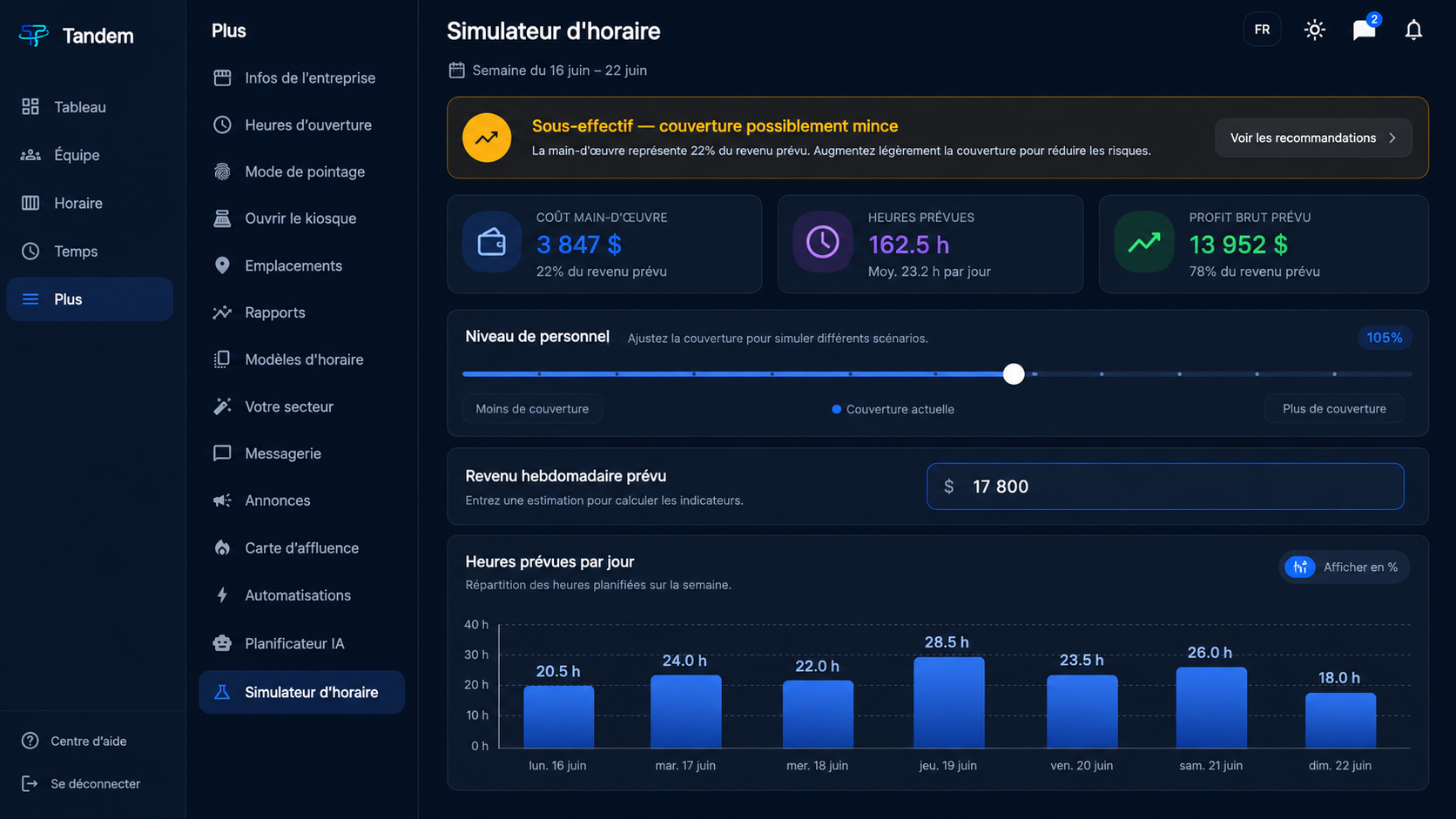Click the 13 952 $ gross profit value
The height and width of the screenshot is (819, 1456).
1238,245
